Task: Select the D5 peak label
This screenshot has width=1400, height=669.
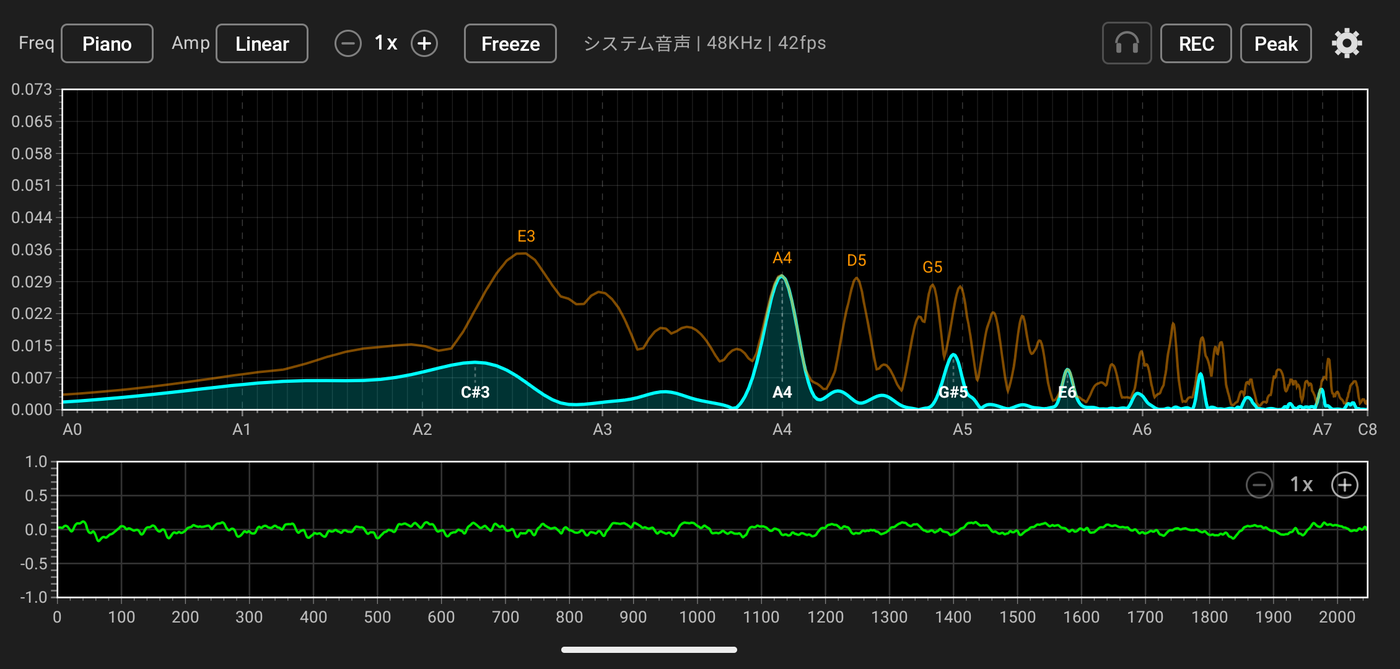Action: 856,261
